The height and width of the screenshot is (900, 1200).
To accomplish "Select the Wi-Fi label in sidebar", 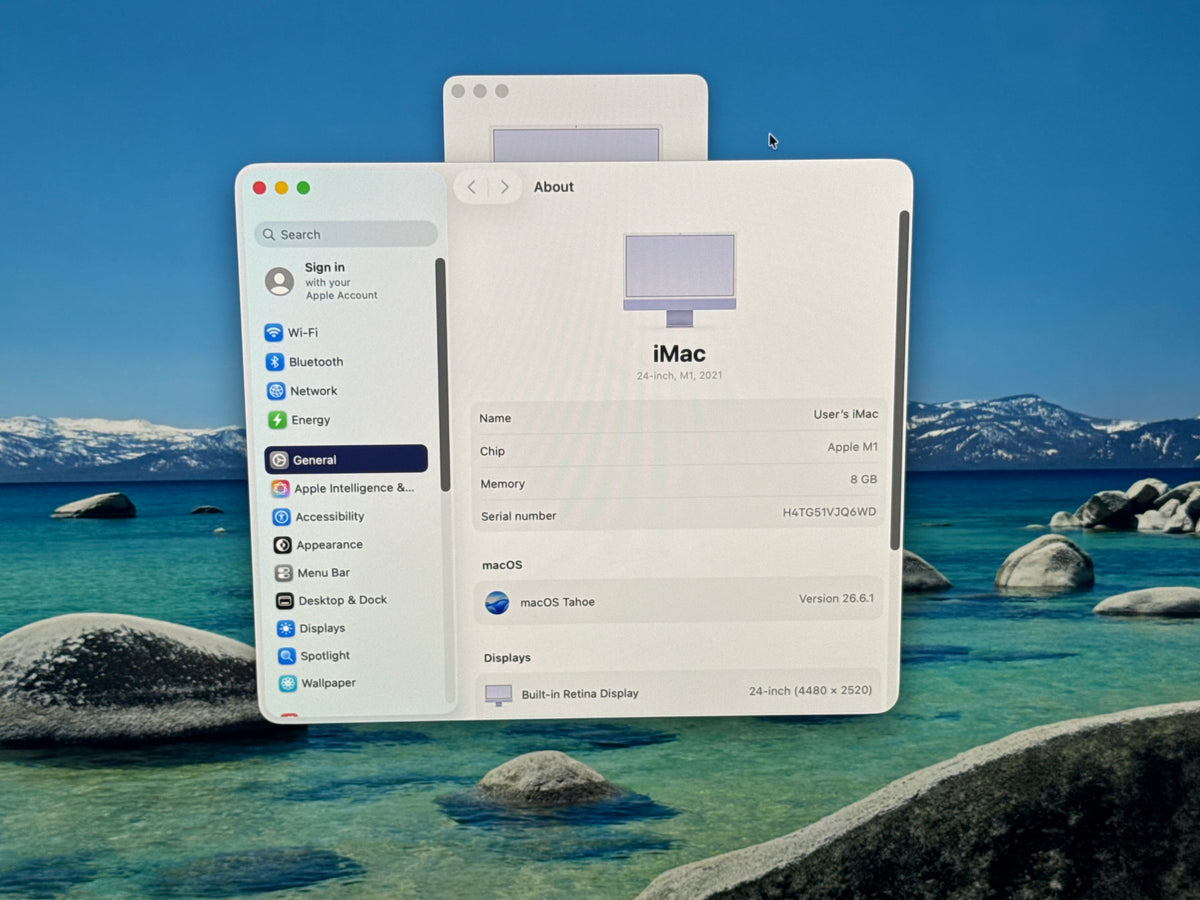I will coord(303,332).
